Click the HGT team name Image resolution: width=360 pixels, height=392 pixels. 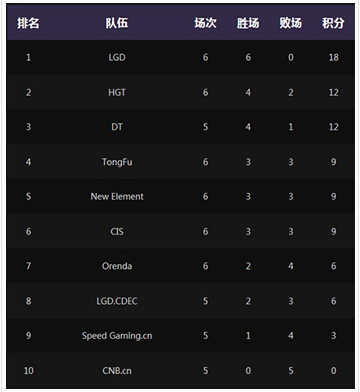coord(117,92)
